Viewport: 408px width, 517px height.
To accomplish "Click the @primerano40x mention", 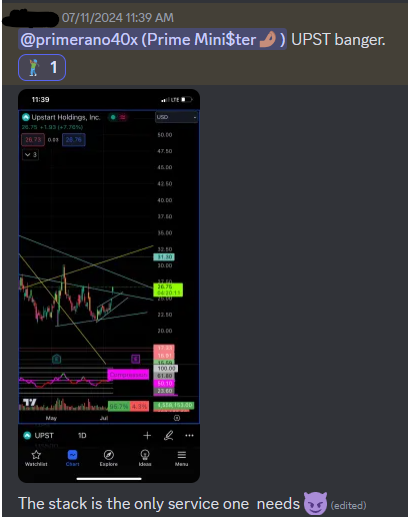I will [x=152, y=39].
